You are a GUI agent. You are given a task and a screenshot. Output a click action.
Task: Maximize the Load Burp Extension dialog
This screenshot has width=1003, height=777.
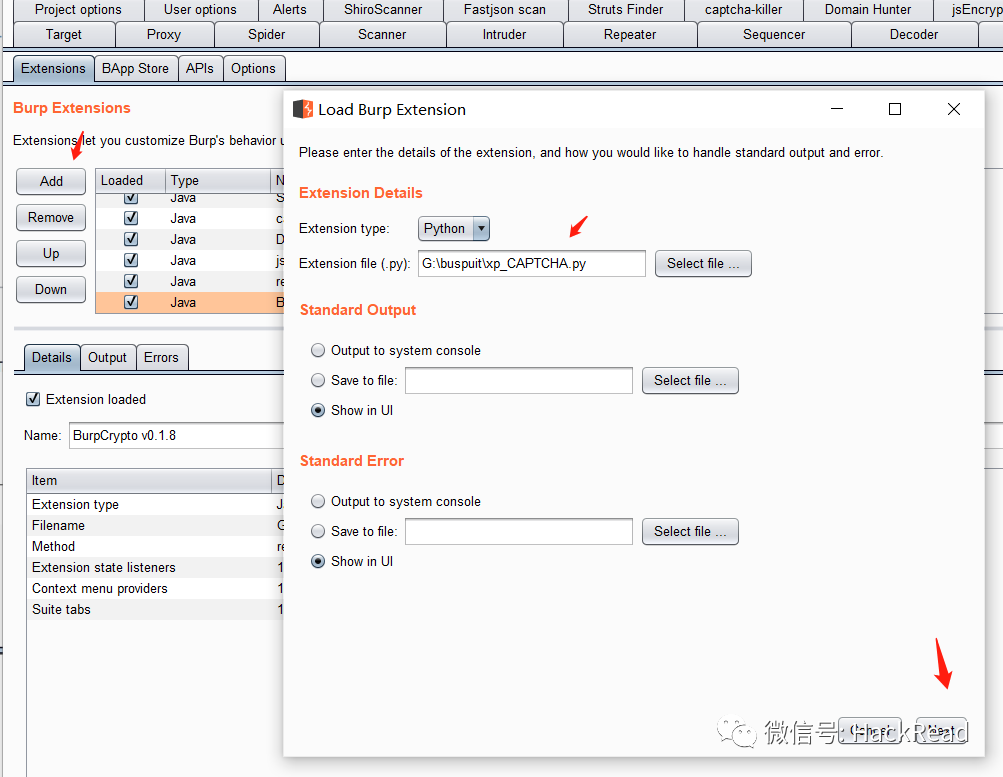(x=895, y=109)
